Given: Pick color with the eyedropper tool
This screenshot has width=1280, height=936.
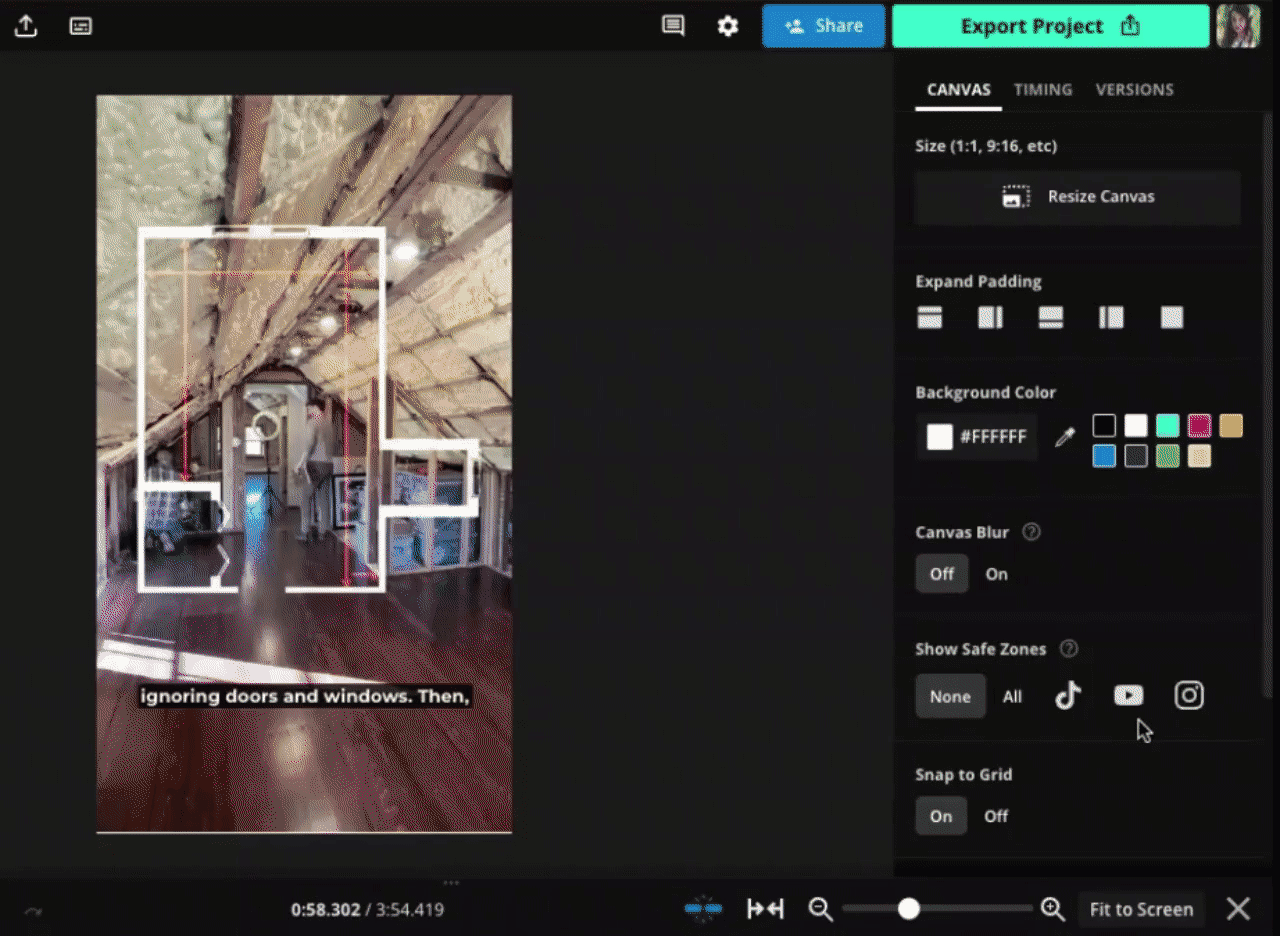Looking at the screenshot, I should click(x=1065, y=437).
